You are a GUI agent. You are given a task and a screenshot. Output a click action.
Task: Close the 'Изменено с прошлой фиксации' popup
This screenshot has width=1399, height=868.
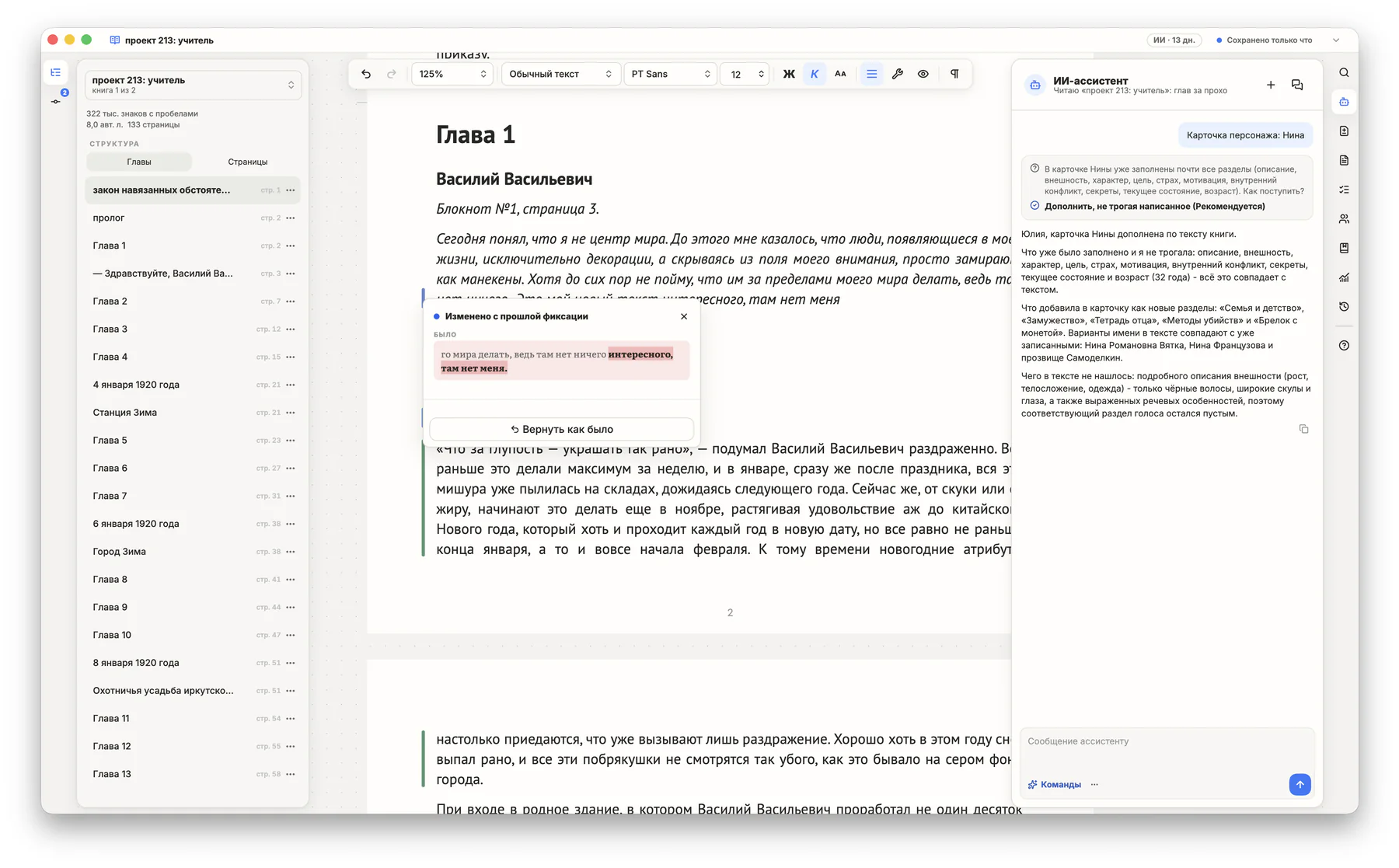coord(684,316)
